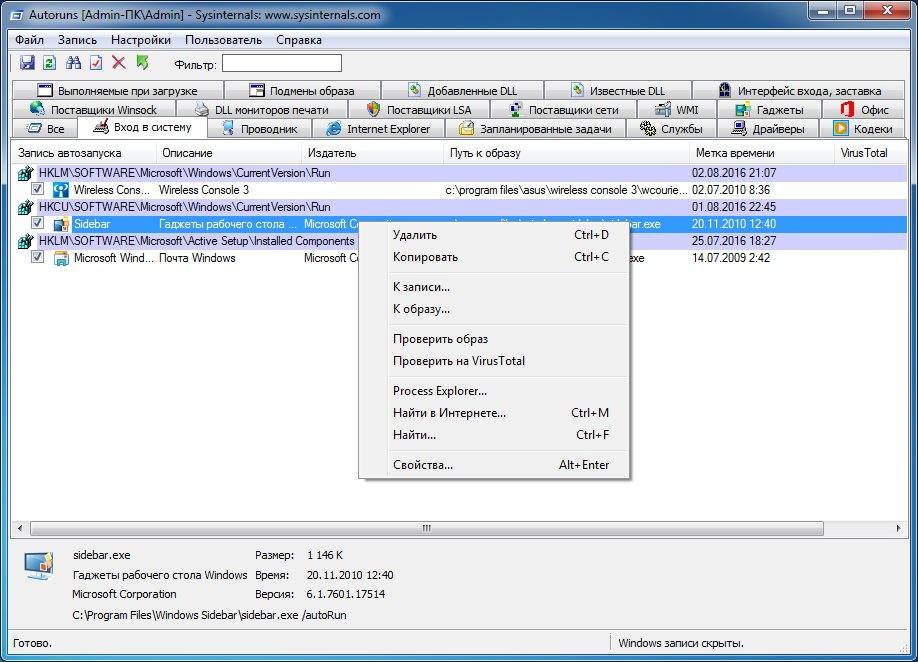
Task: Open the Гаджеты tab
Action: point(770,109)
